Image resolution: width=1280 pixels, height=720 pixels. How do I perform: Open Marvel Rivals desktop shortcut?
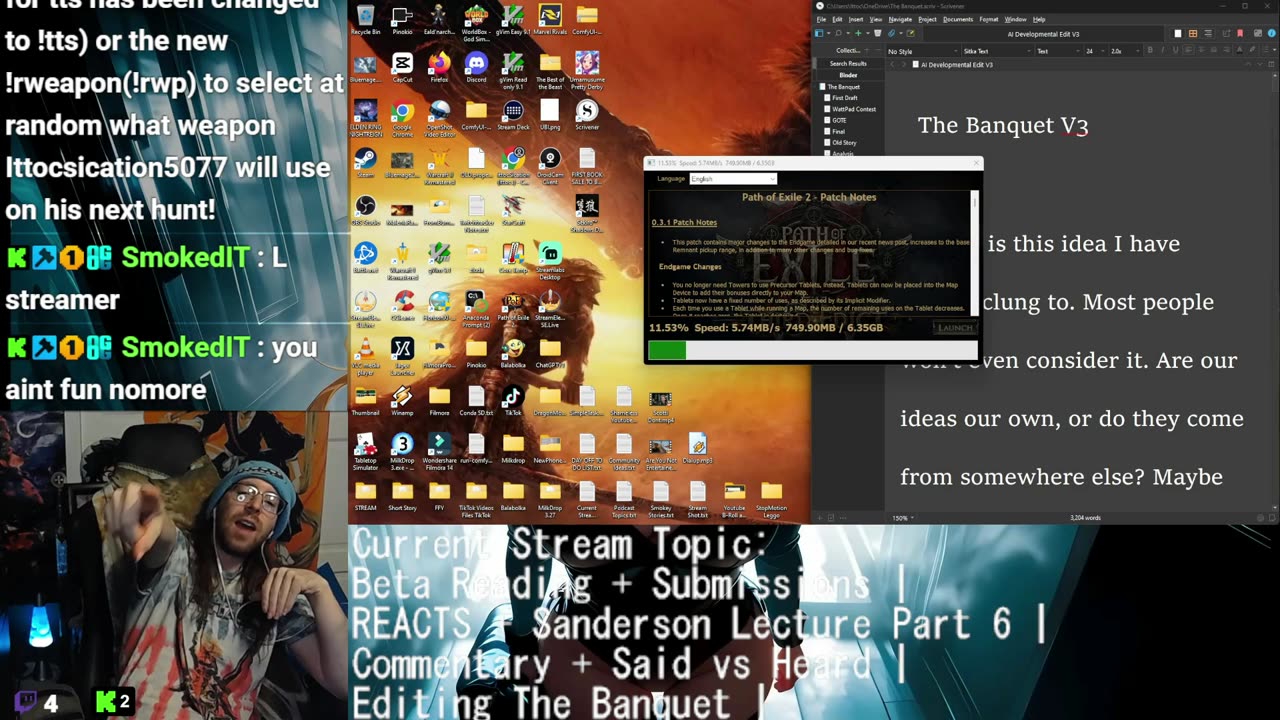tap(550, 19)
